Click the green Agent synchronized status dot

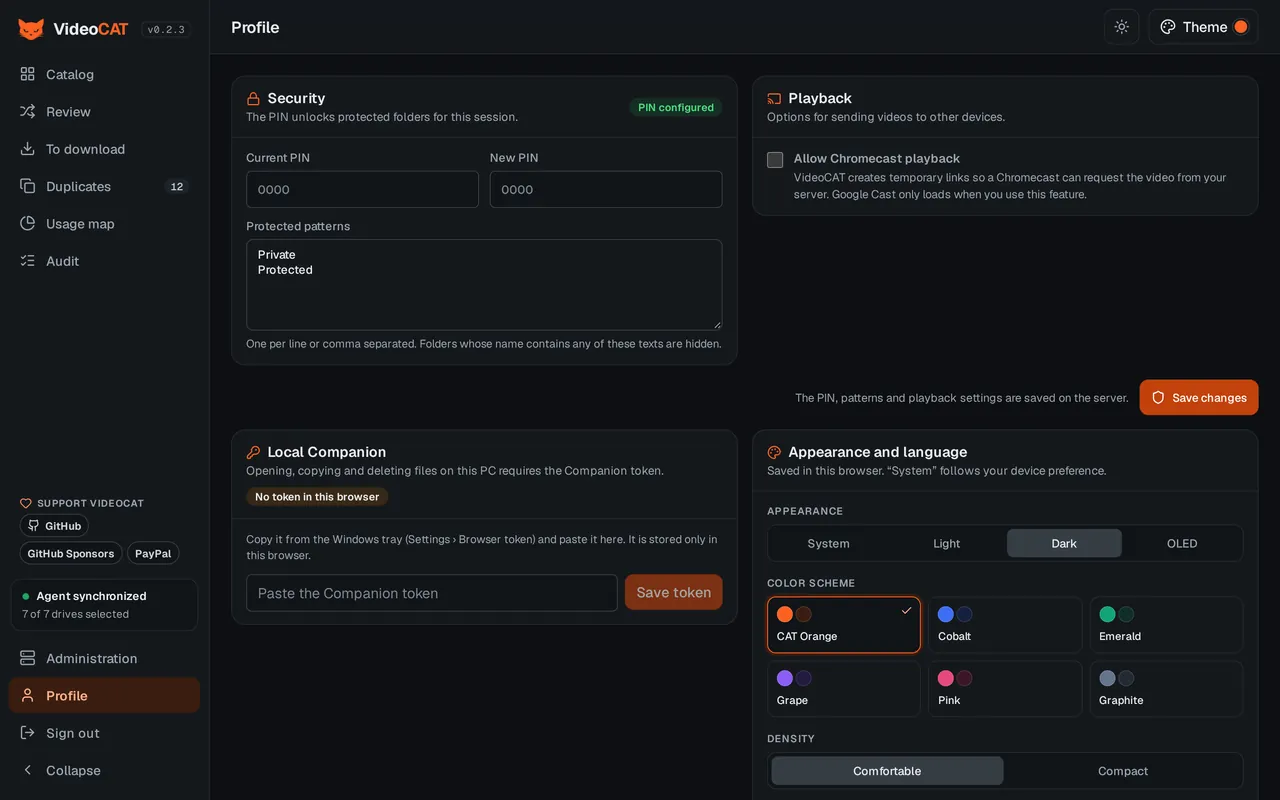coord(26,596)
